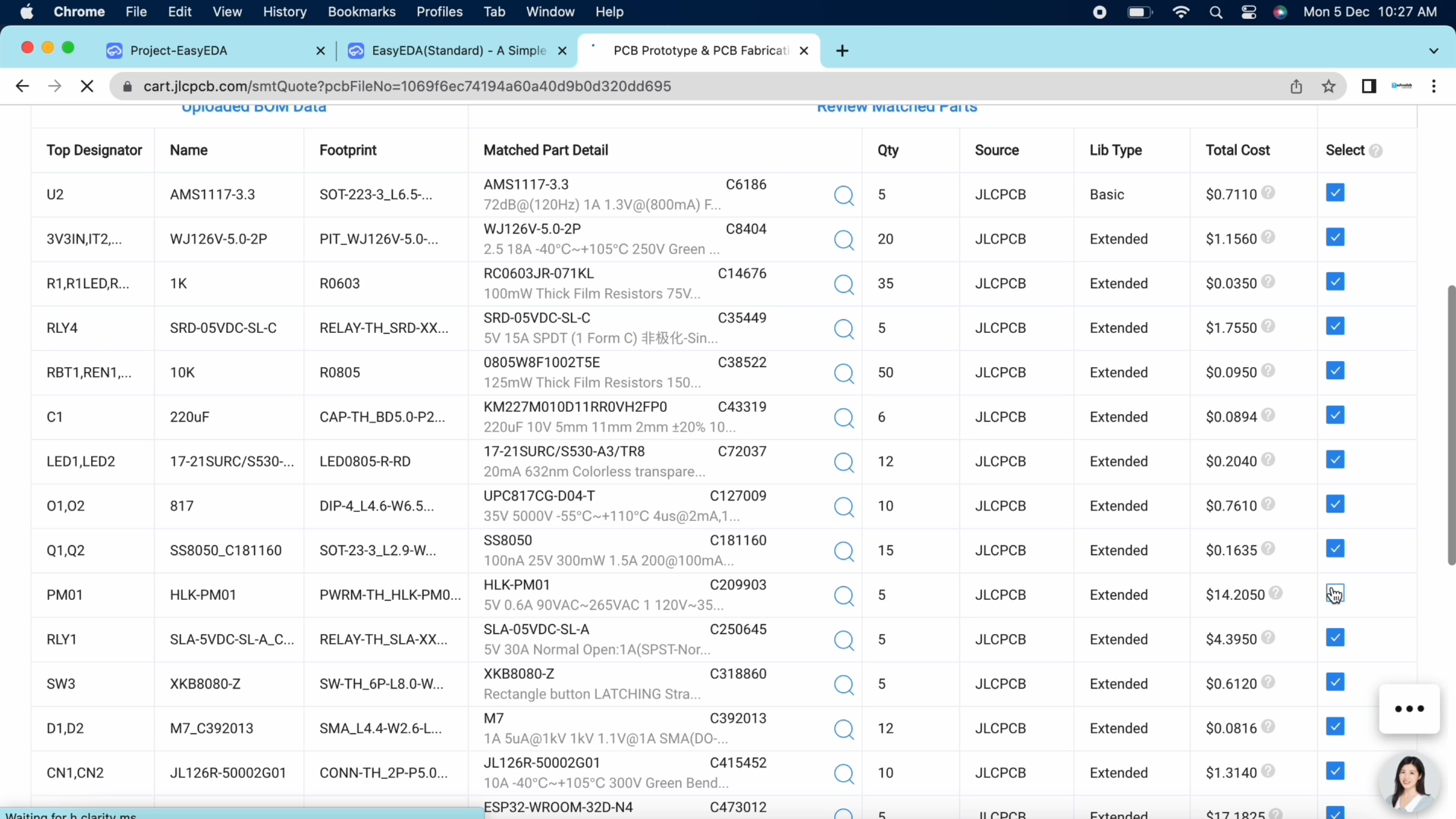The width and height of the screenshot is (1456, 819).
Task: Click magnifier icon in RC0603JR-071KL row
Action: (843, 284)
